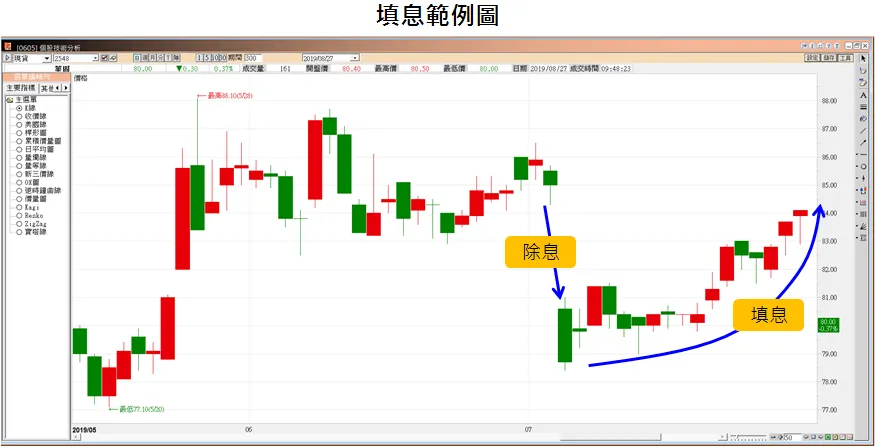Select the K線 chart type radio
Image resolution: width=876 pixels, height=448 pixels.
[19, 108]
